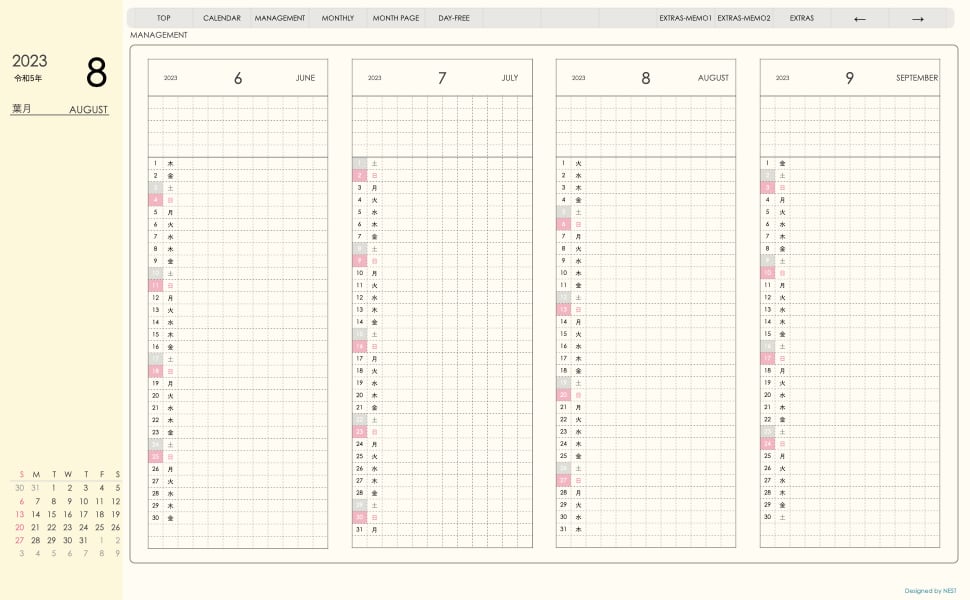
Task: Click the September 18 row
Action: (x=849, y=371)
